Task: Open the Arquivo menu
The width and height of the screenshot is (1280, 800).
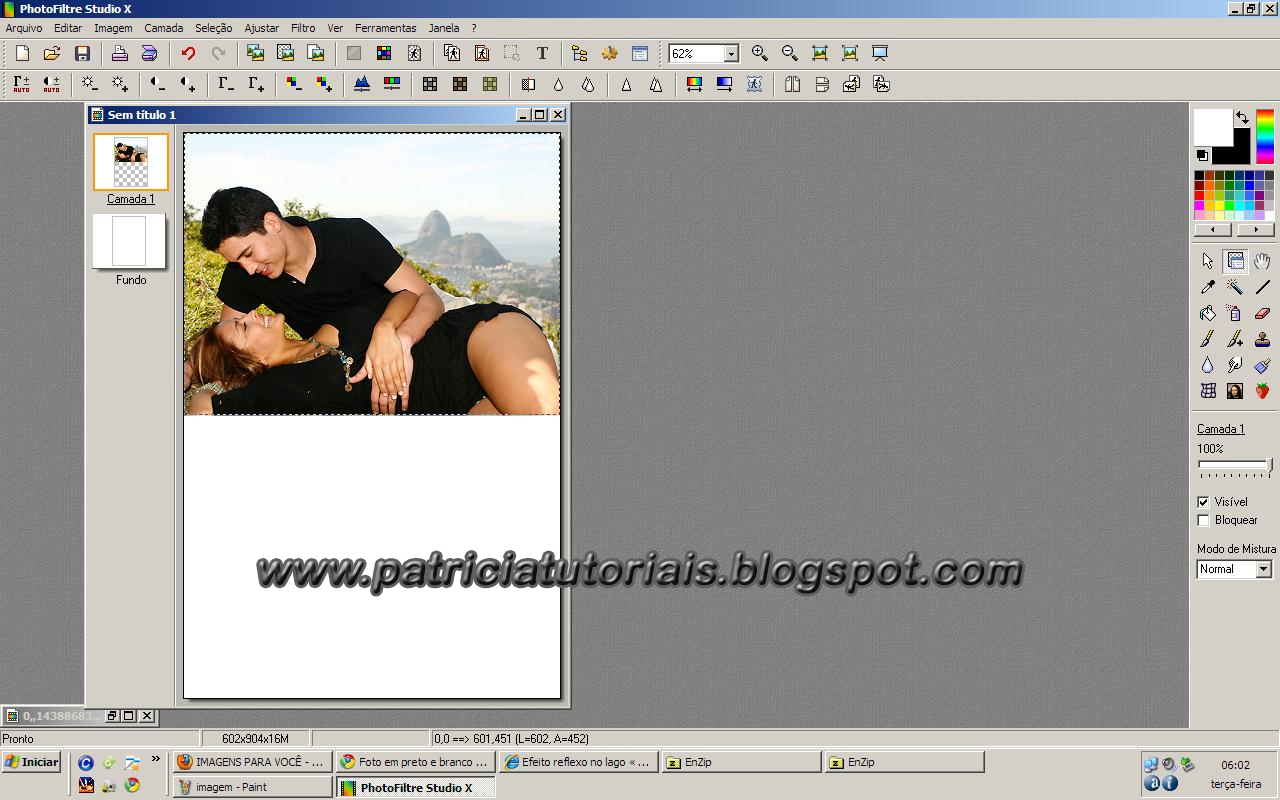Action: [24, 28]
